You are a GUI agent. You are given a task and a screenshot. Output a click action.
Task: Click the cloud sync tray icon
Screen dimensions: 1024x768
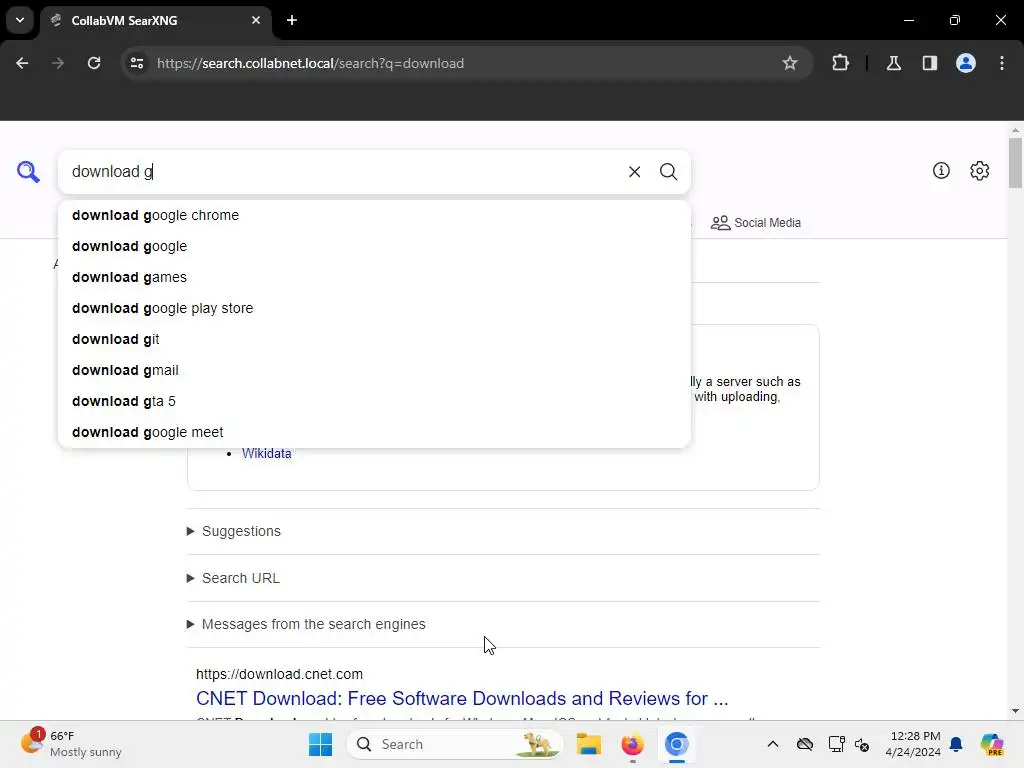point(805,744)
